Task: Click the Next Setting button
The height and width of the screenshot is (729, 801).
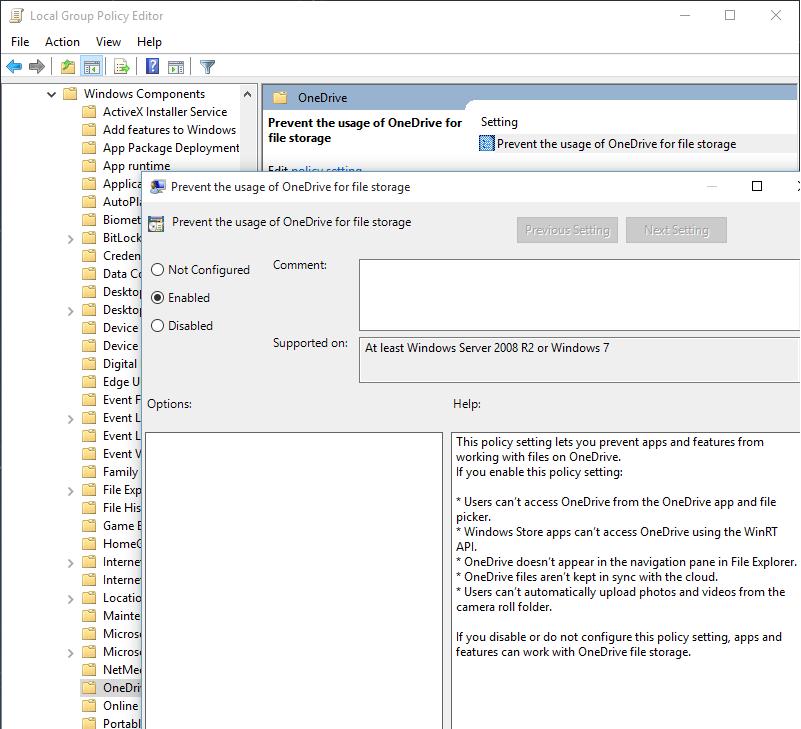Action: [676, 230]
